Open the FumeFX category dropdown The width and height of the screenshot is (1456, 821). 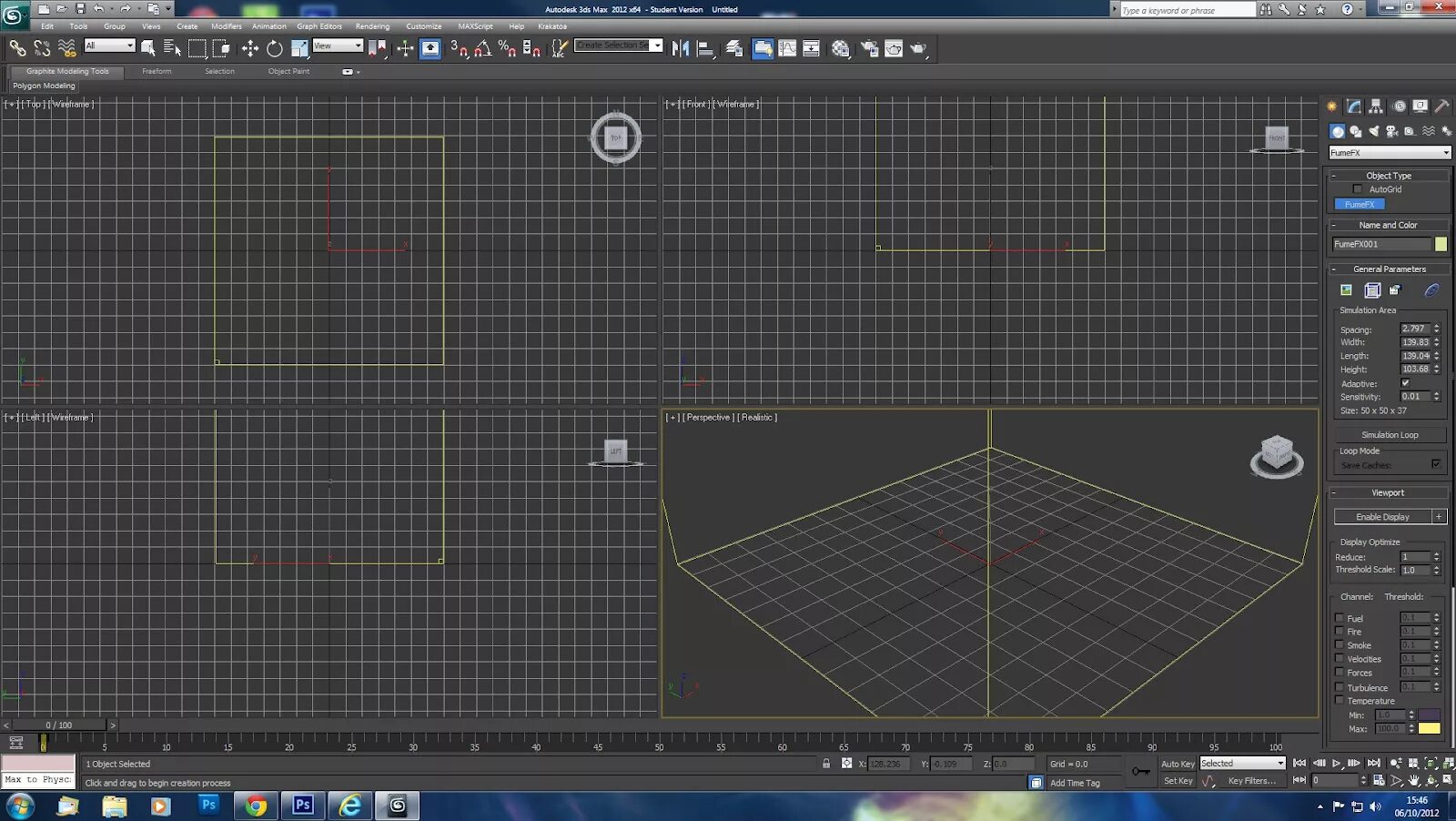tap(1390, 153)
